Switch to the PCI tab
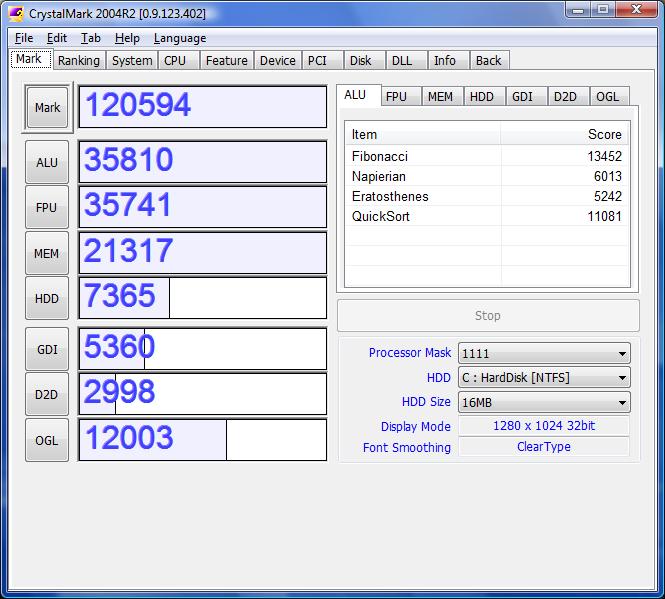 tap(322, 60)
